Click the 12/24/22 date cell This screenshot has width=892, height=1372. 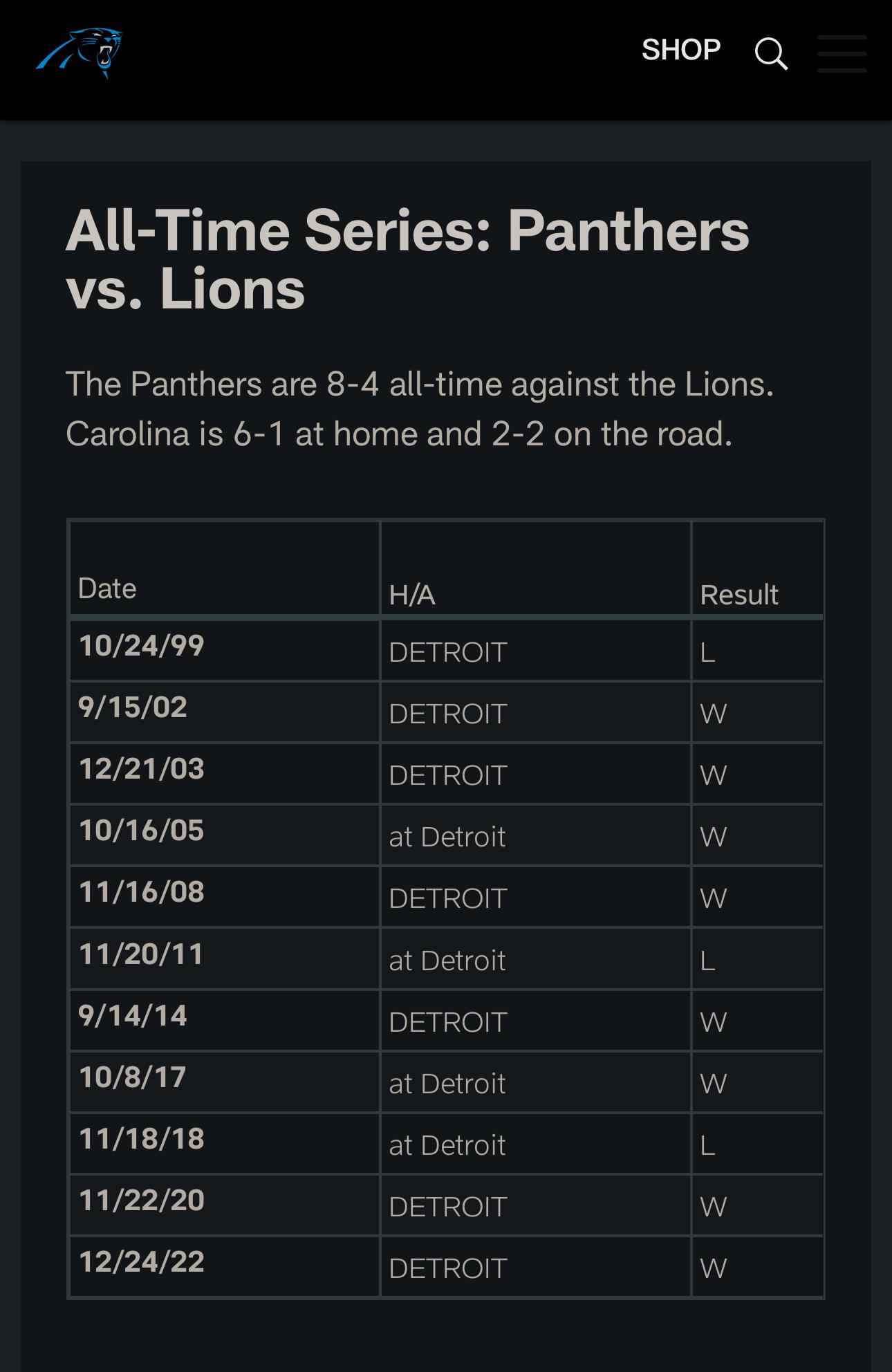coord(141,1262)
